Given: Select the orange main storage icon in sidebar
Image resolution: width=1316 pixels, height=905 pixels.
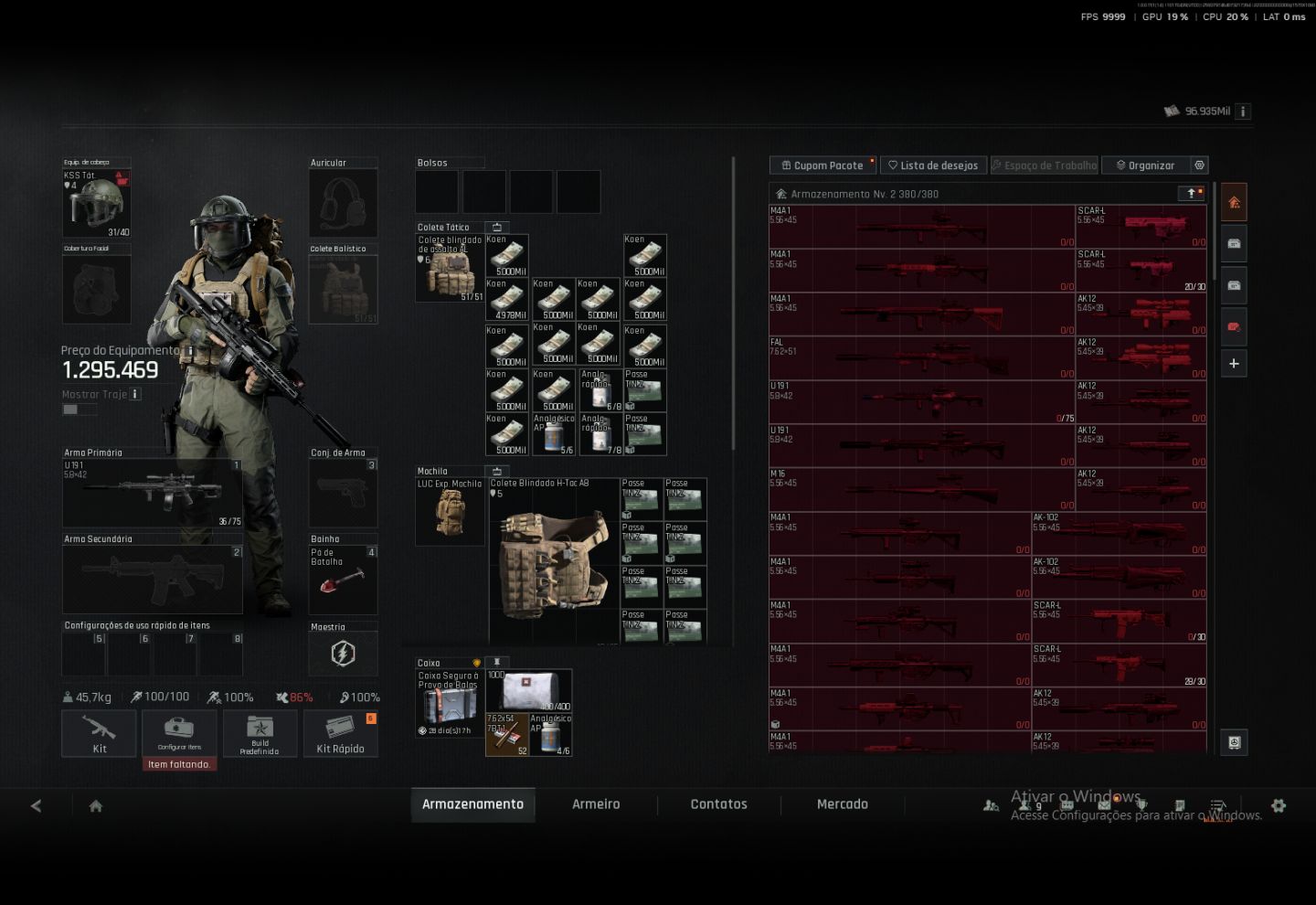Looking at the screenshot, I should click(x=1234, y=202).
